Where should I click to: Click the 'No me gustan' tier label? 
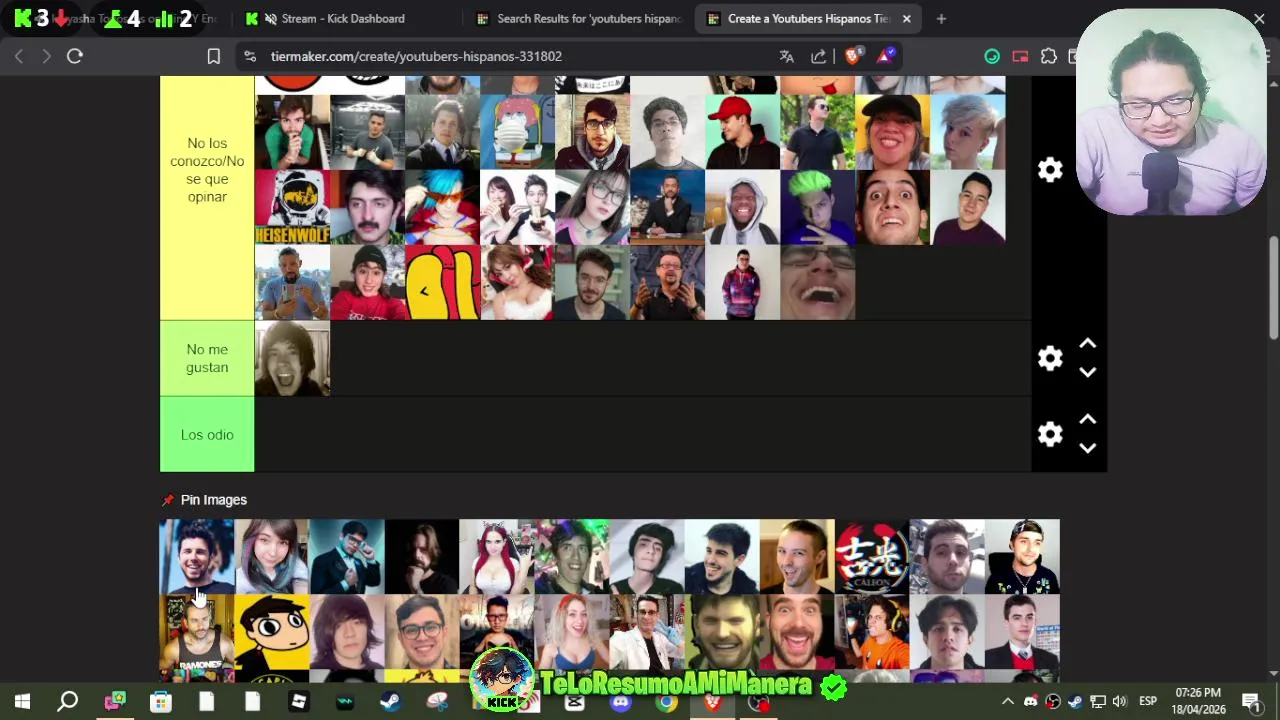click(207, 358)
